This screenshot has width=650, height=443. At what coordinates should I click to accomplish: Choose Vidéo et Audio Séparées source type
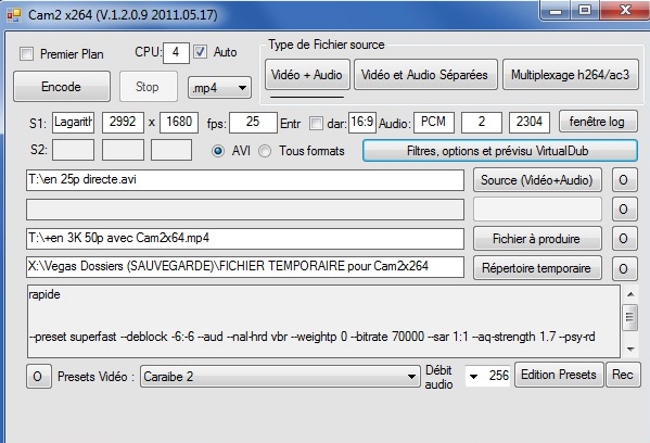click(x=426, y=75)
